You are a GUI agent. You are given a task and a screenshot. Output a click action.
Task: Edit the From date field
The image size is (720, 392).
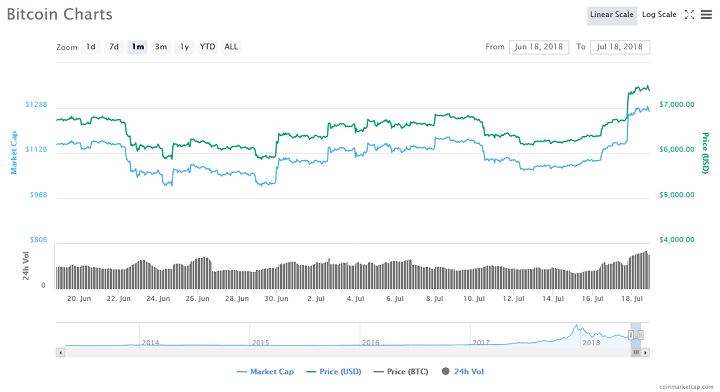539,47
